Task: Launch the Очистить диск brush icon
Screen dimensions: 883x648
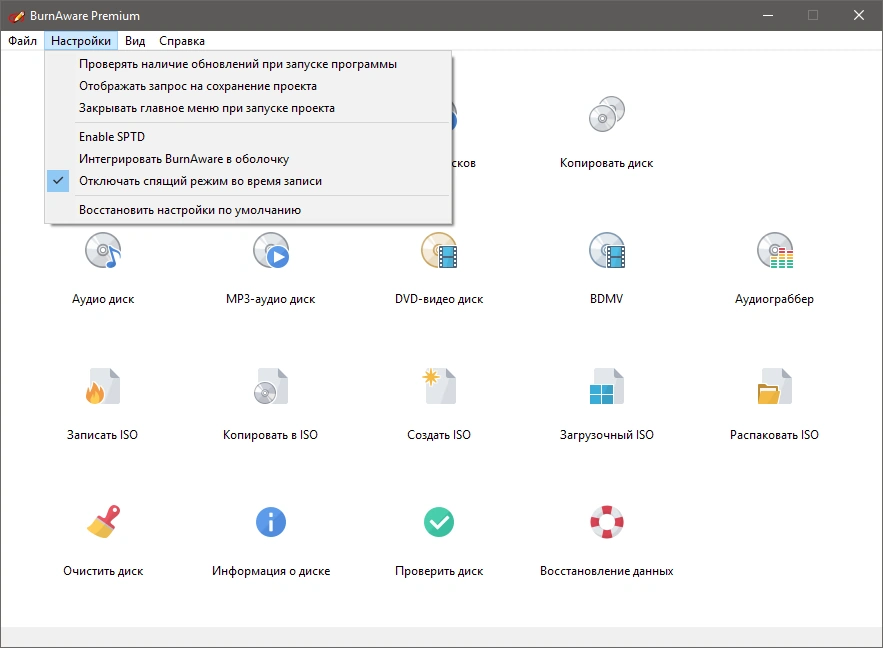Action: pyautogui.click(x=103, y=522)
